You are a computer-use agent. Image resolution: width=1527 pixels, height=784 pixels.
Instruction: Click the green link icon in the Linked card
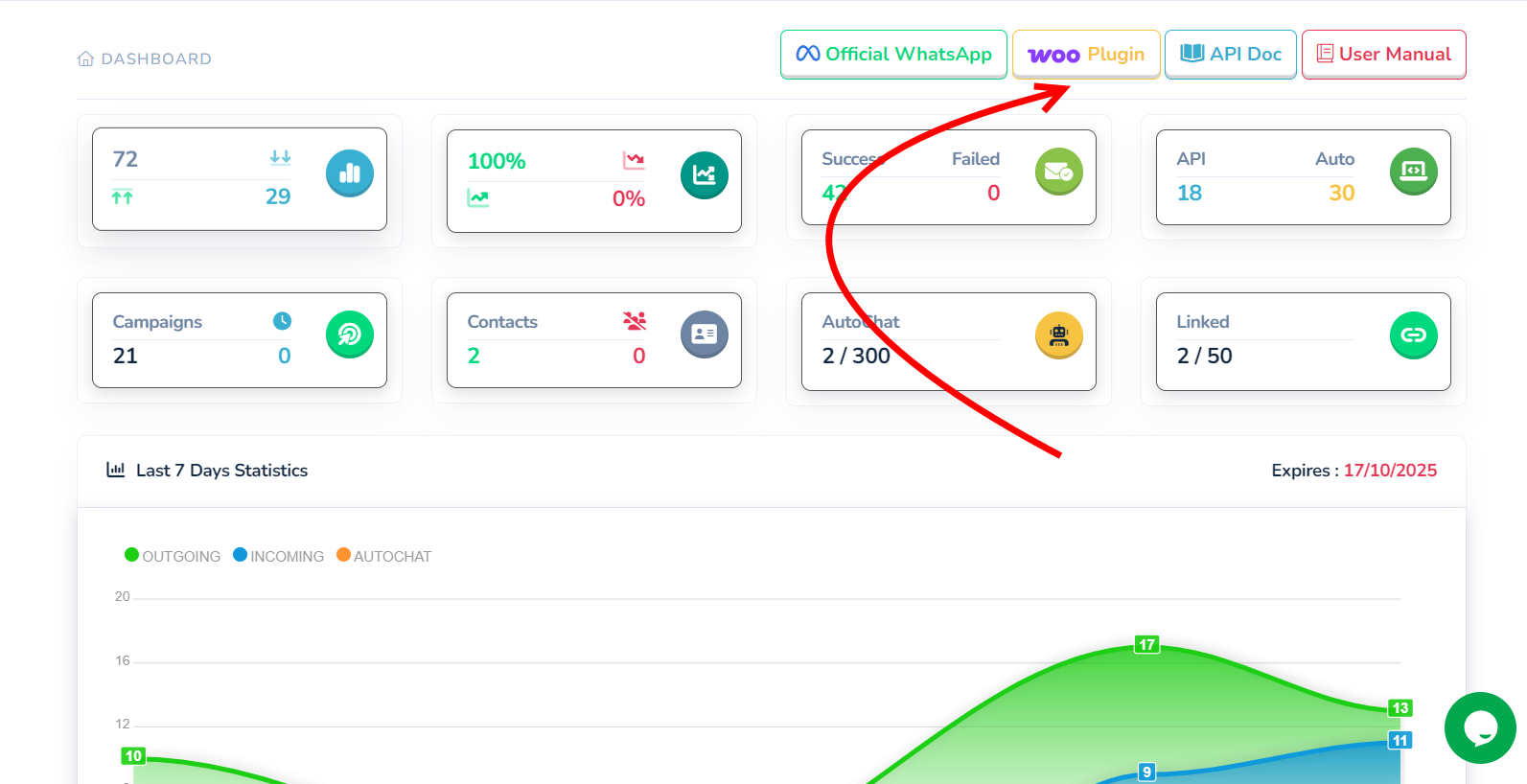(1414, 335)
